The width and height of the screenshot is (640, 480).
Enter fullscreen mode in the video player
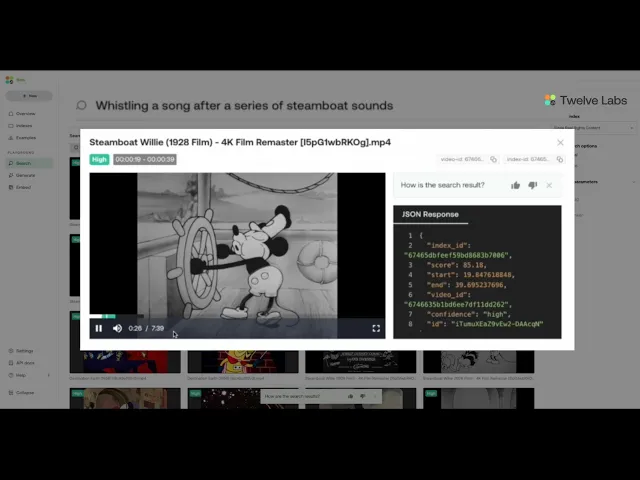point(376,329)
